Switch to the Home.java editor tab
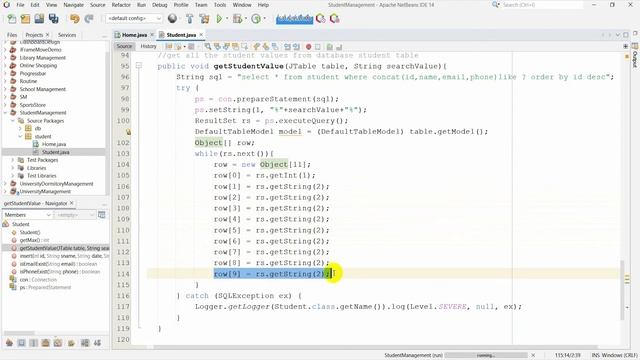Viewport: 640px width, 360px height. (x=134, y=35)
